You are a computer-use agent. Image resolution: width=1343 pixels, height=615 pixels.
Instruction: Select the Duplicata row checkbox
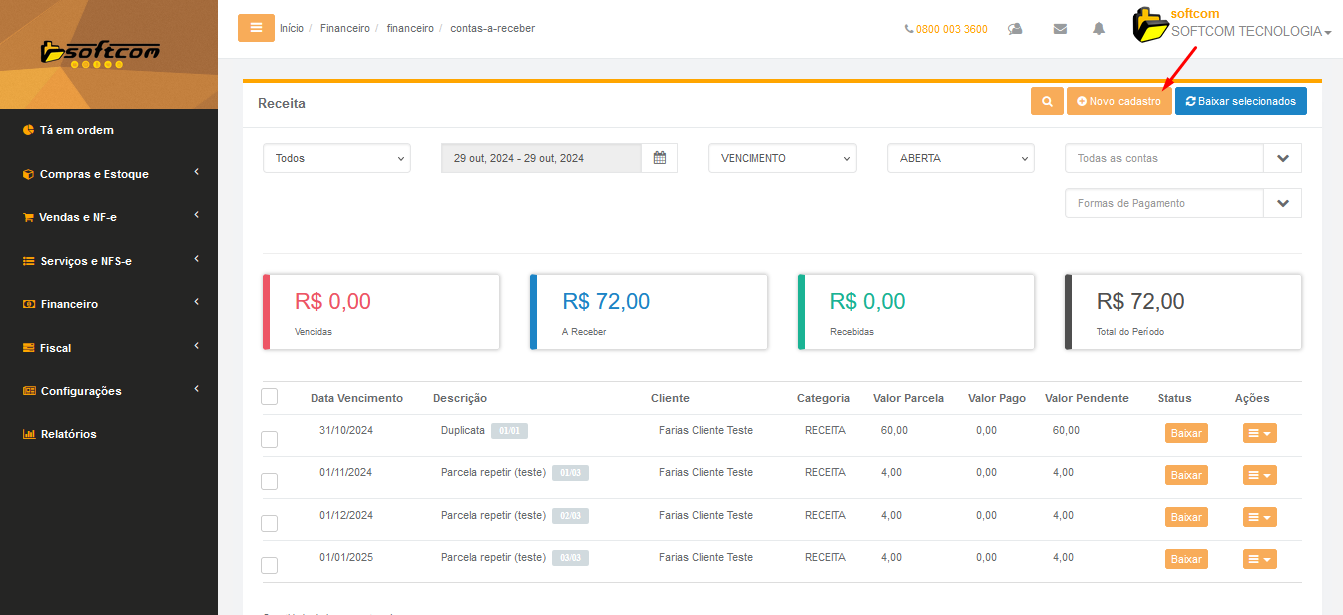click(269, 439)
